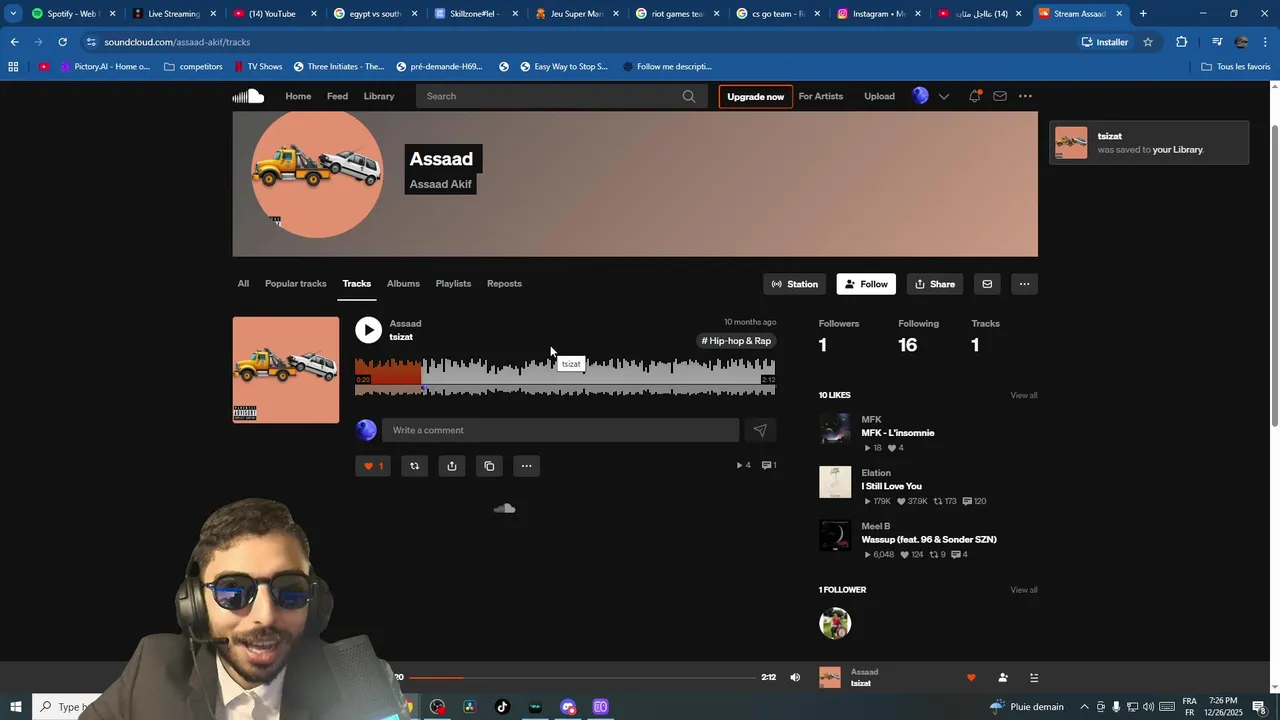
Task: Switch to the Playlists tab
Action: (x=453, y=284)
